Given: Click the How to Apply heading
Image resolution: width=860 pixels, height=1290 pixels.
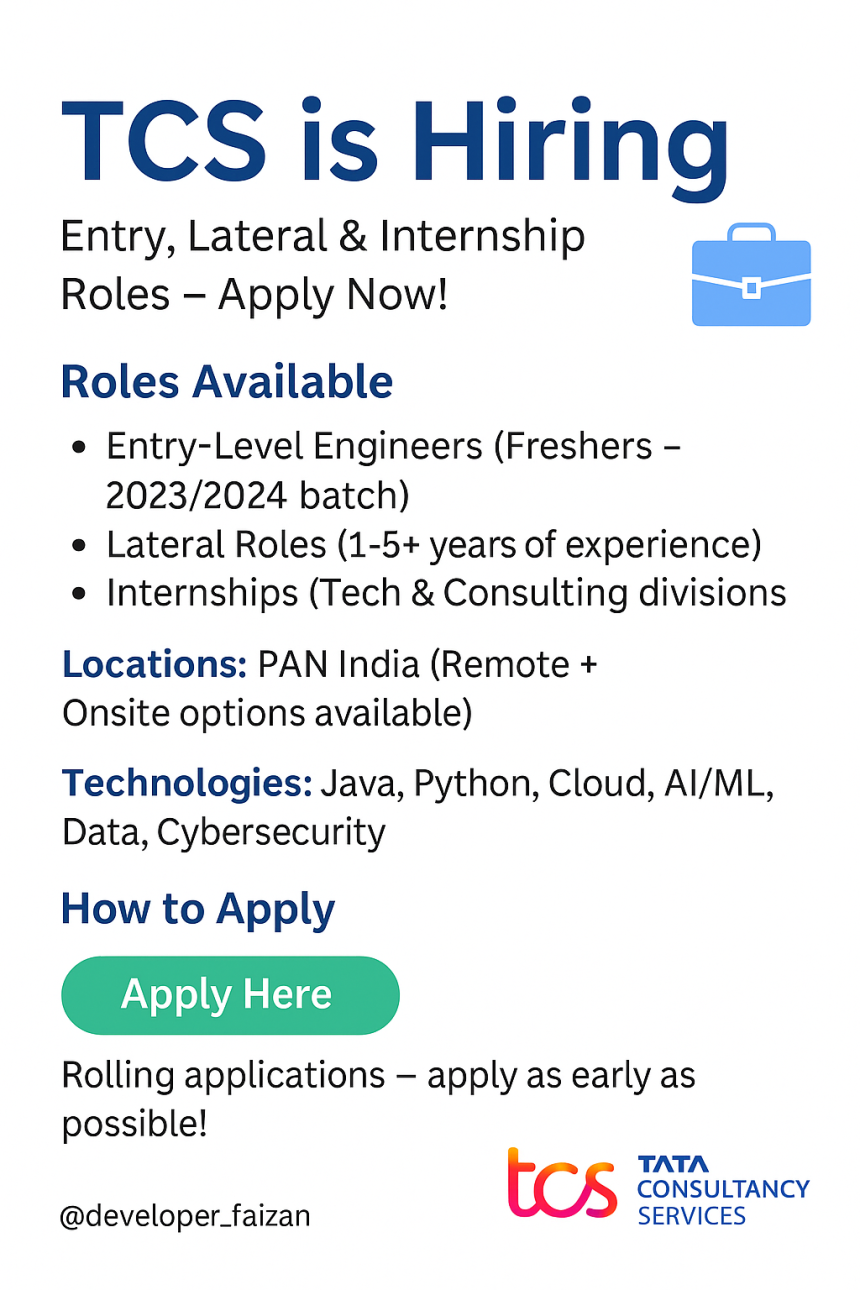Looking at the screenshot, I should 198,909.
